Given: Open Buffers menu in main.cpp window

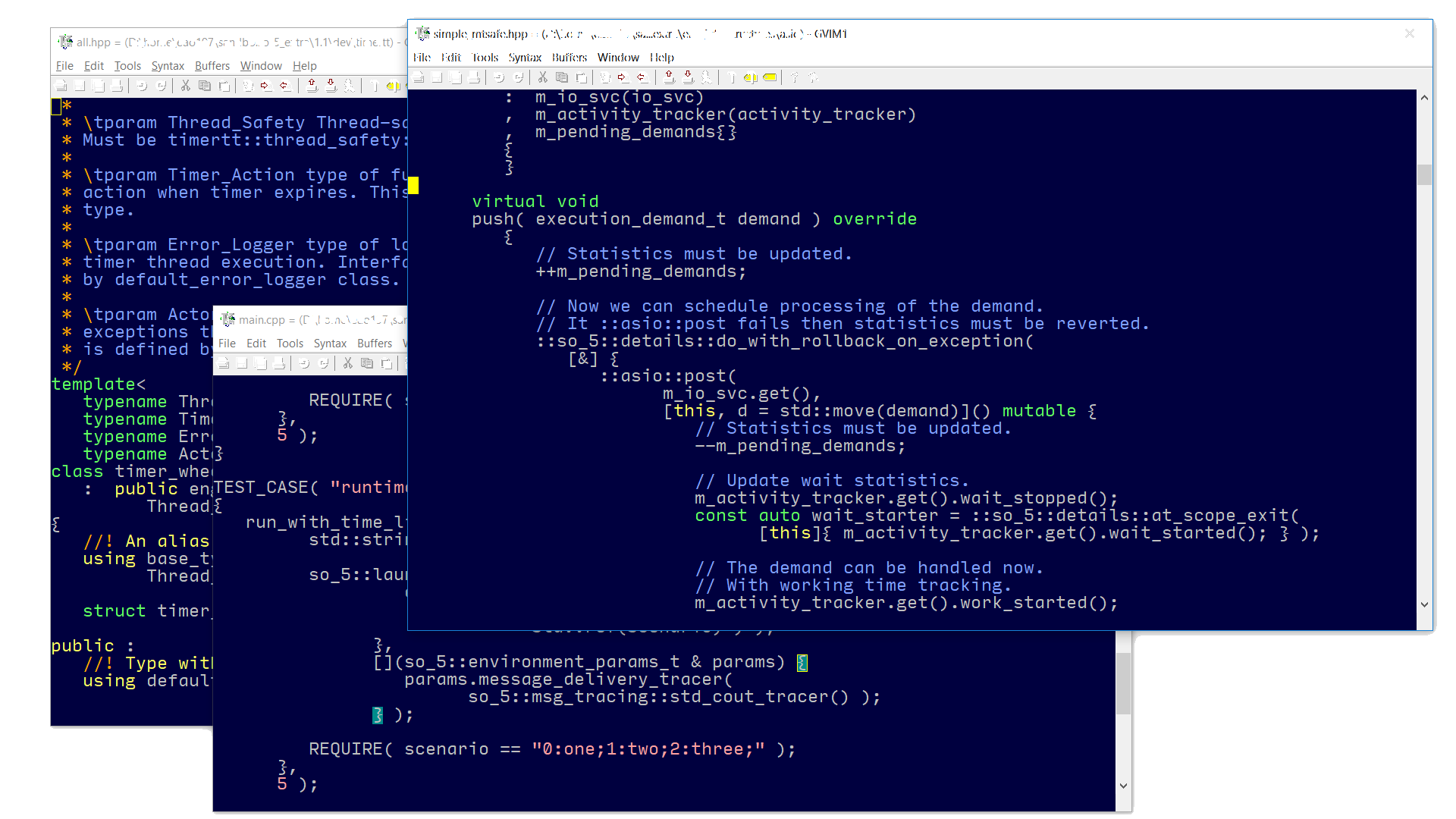Looking at the screenshot, I should [x=375, y=344].
